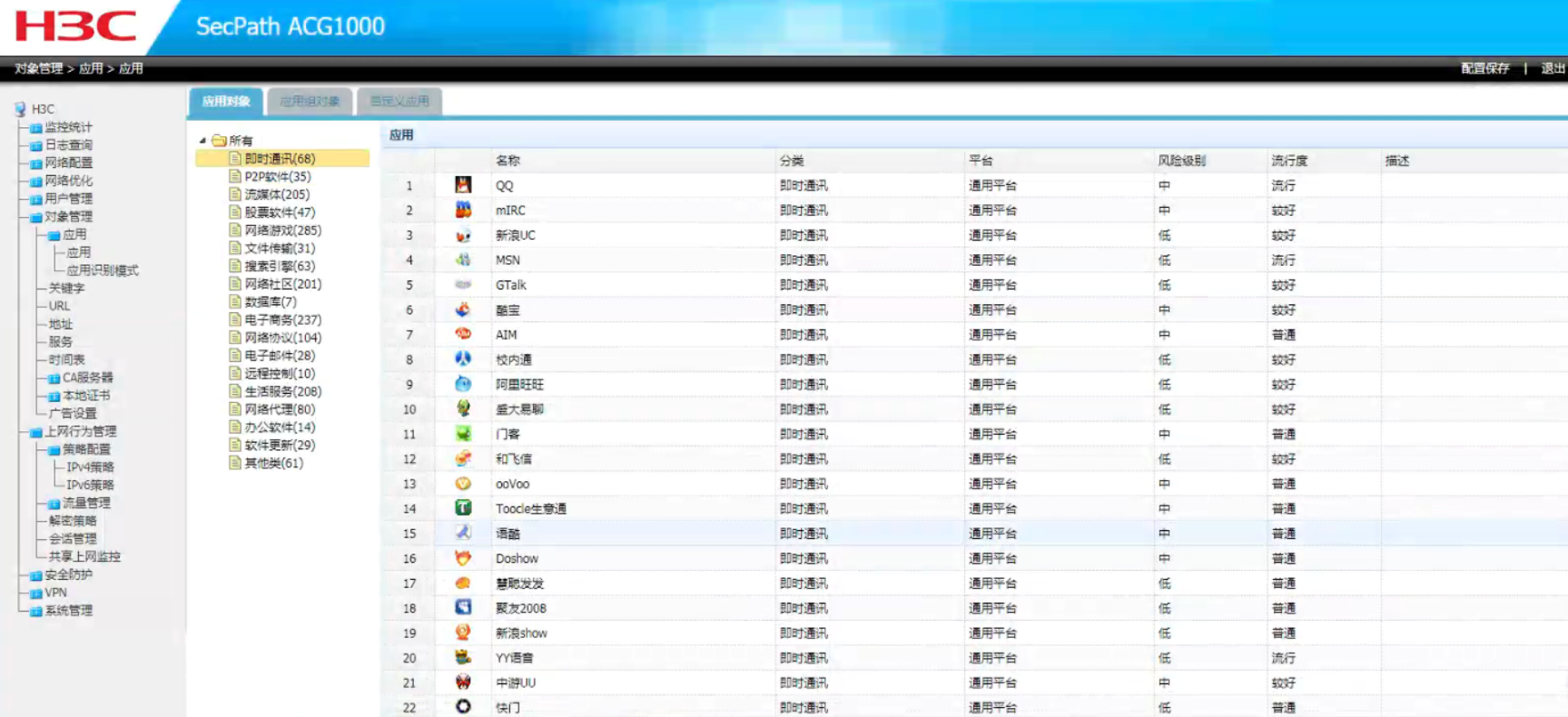This screenshot has height=717, width=1568.
Task: Open the 应用组对象 tab
Action: click(310, 102)
